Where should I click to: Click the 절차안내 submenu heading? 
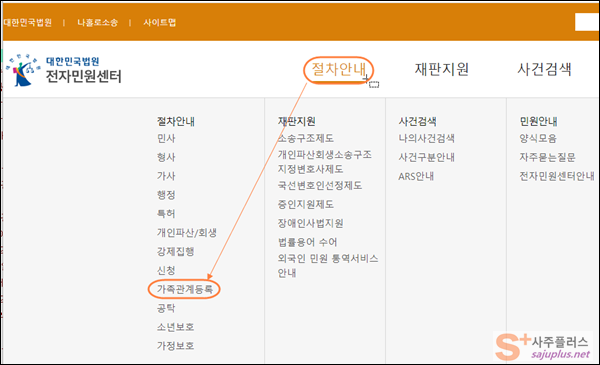click(176, 121)
